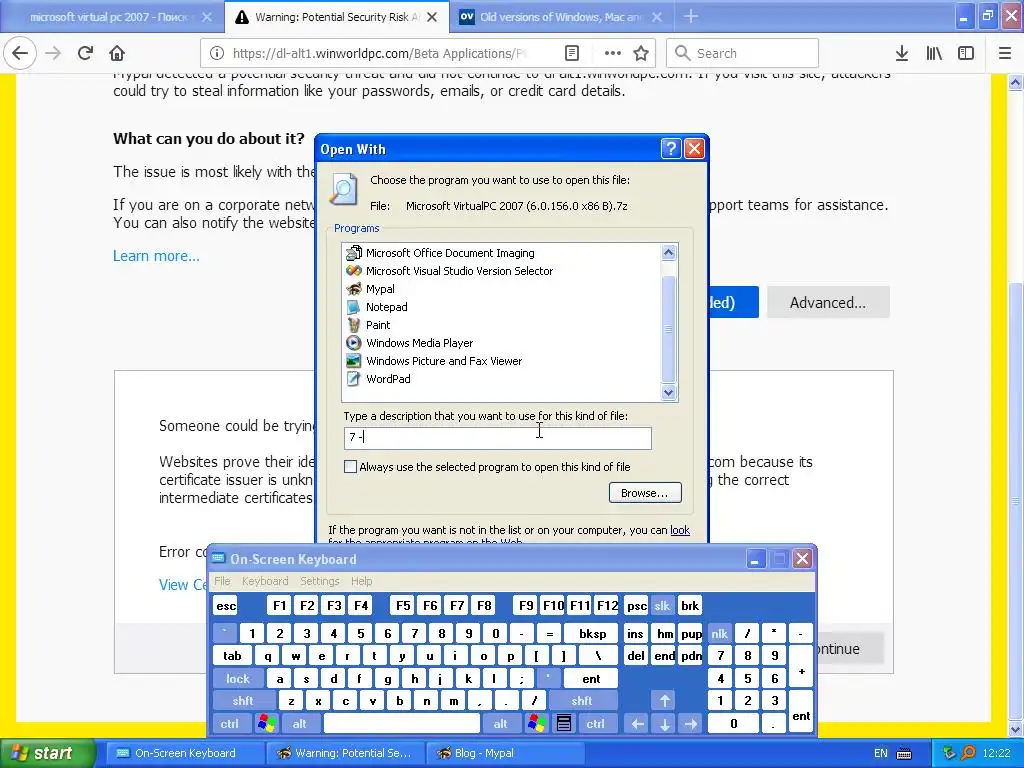Toggle the nlk key on On-Screen Keyboard
Image resolution: width=1024 pixels, height=768 pixels.
click(x=720, y=633)
